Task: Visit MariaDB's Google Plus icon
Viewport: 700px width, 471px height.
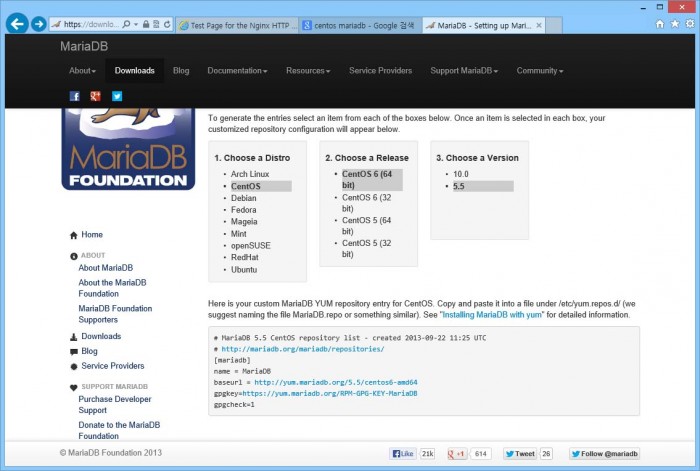Action: [x=96, y=96]
